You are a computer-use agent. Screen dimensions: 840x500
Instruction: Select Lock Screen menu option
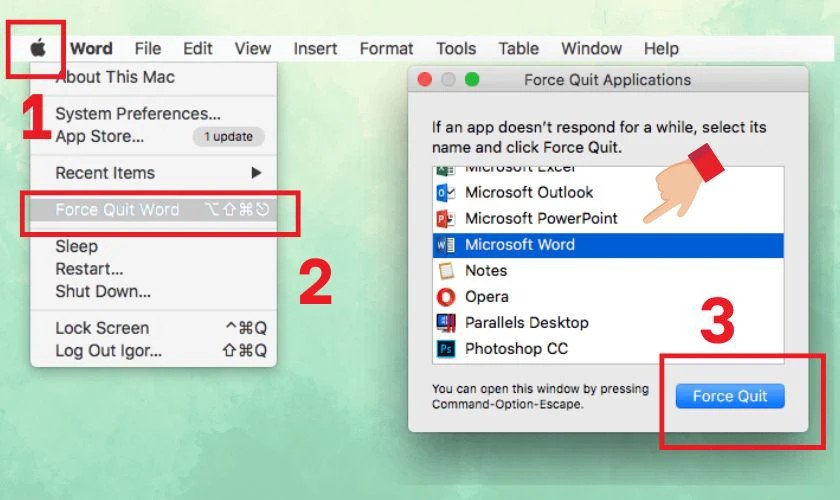(x=102, y=328)
